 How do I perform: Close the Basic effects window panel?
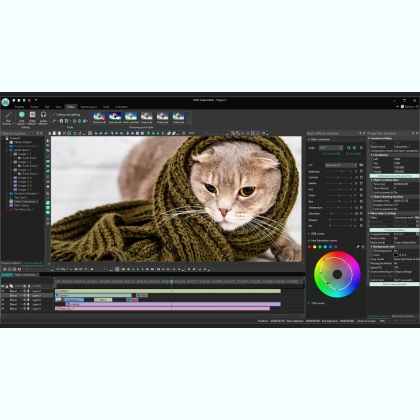click(x=364, y=133)
